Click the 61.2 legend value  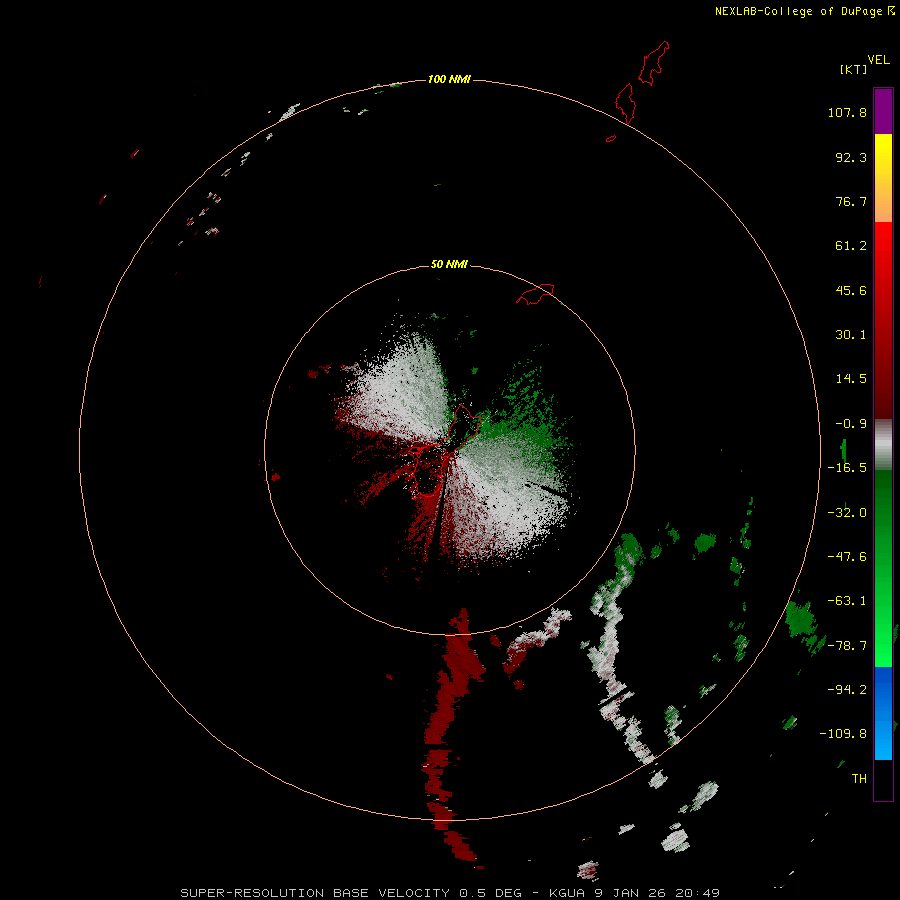pyautogui.click(x=851, y=246)
